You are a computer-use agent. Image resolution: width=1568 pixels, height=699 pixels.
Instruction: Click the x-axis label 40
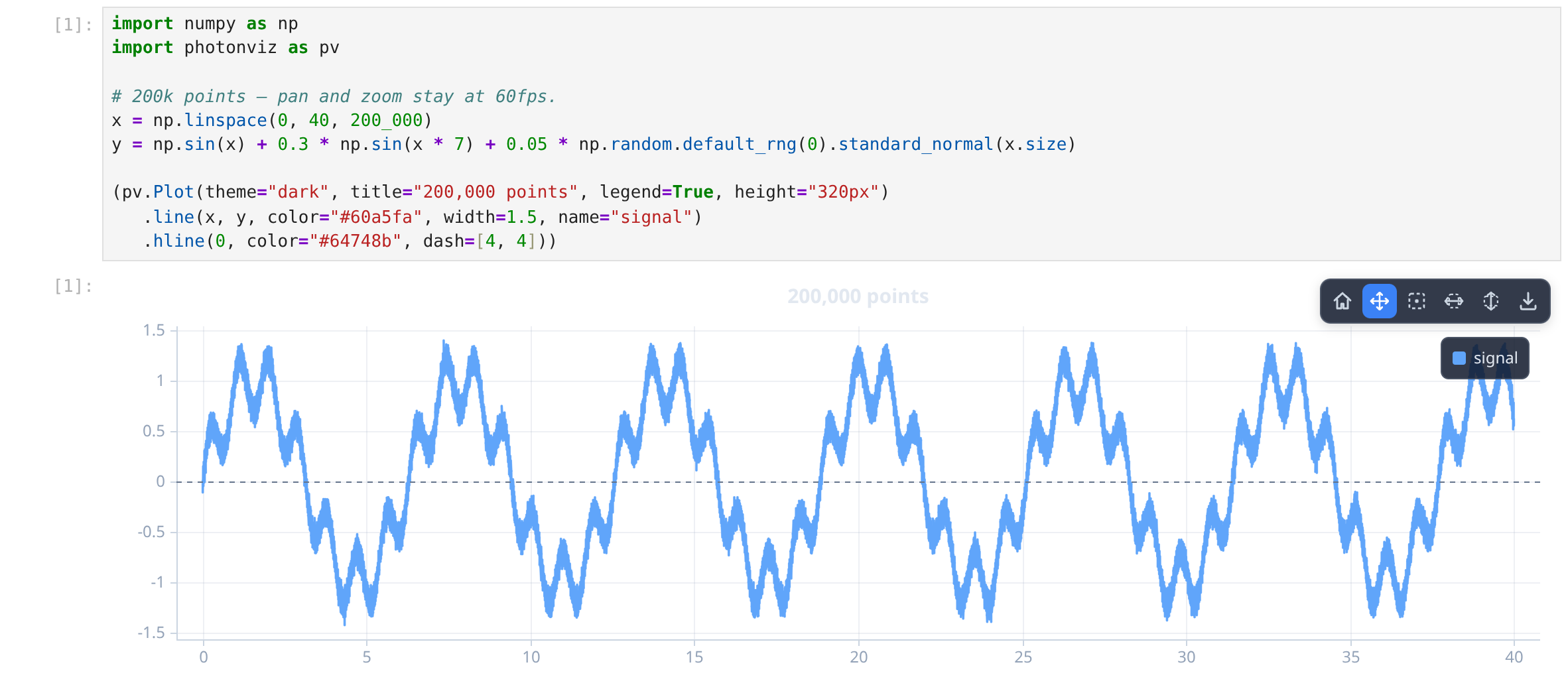[x=1514, y=657]
